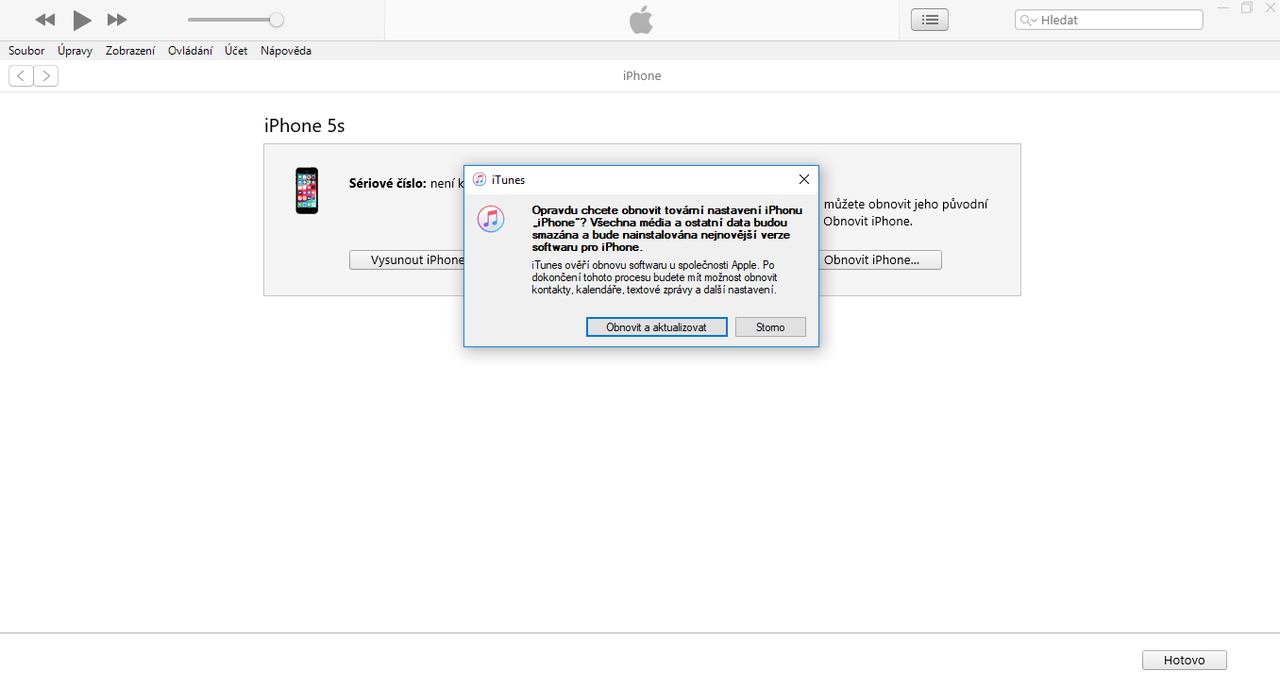Open the Ovládání menu
The image size is (1280, 685).
point(190,51)
